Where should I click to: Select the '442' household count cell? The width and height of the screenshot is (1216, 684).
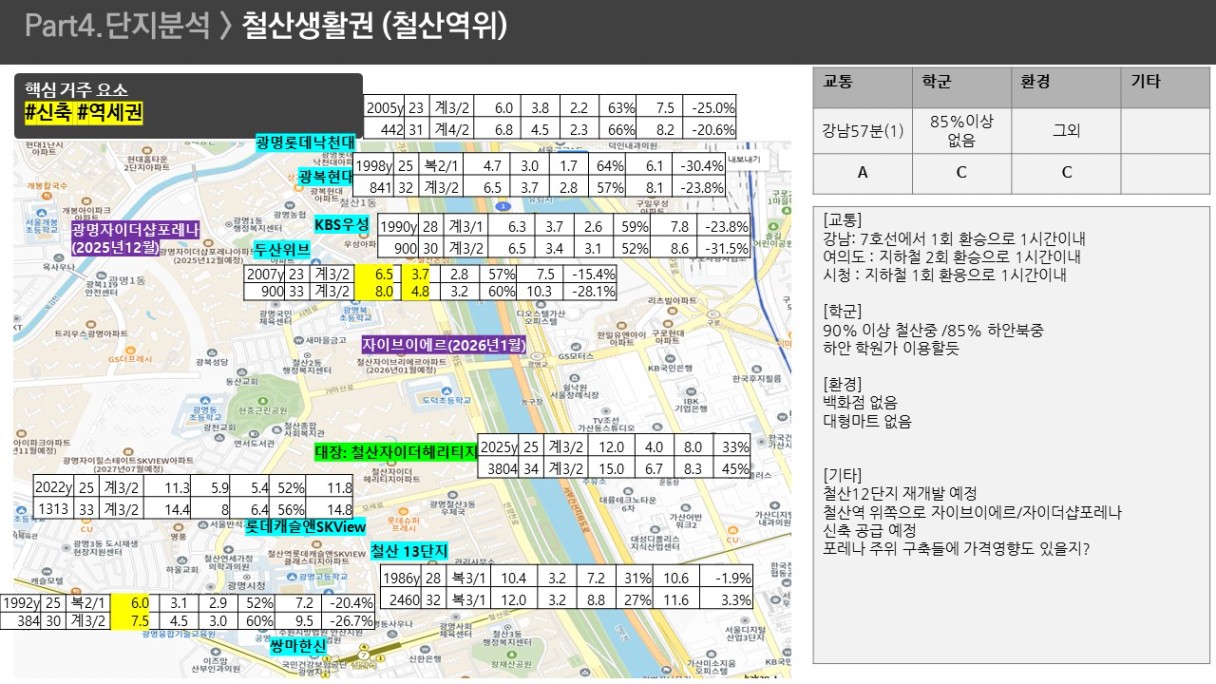pyautogui.click(x=383, y=129)
